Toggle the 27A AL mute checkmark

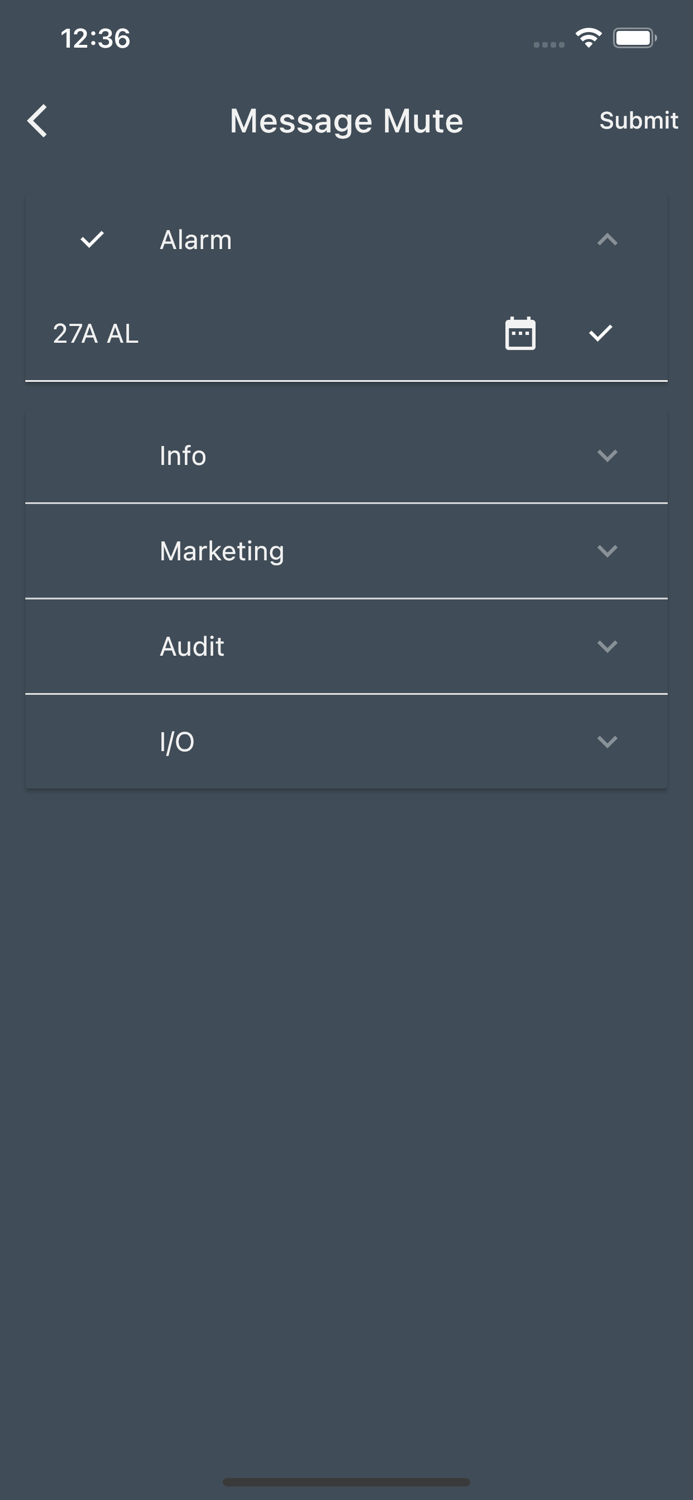click(x=600, y=333)
